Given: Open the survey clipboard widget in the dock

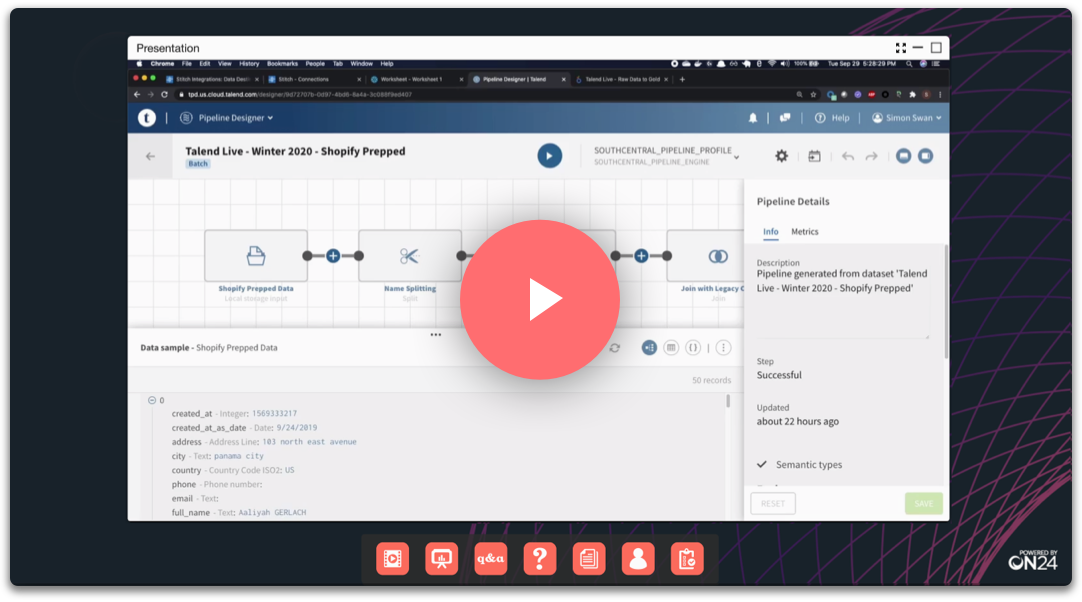Looking at the screenshot, I should coord(687,559).
